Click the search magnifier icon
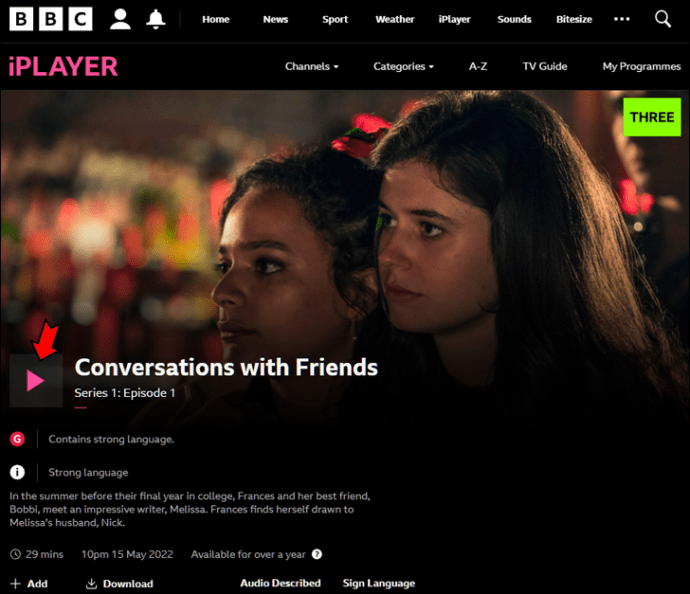The image size is (690, 594). click(663, 19)
